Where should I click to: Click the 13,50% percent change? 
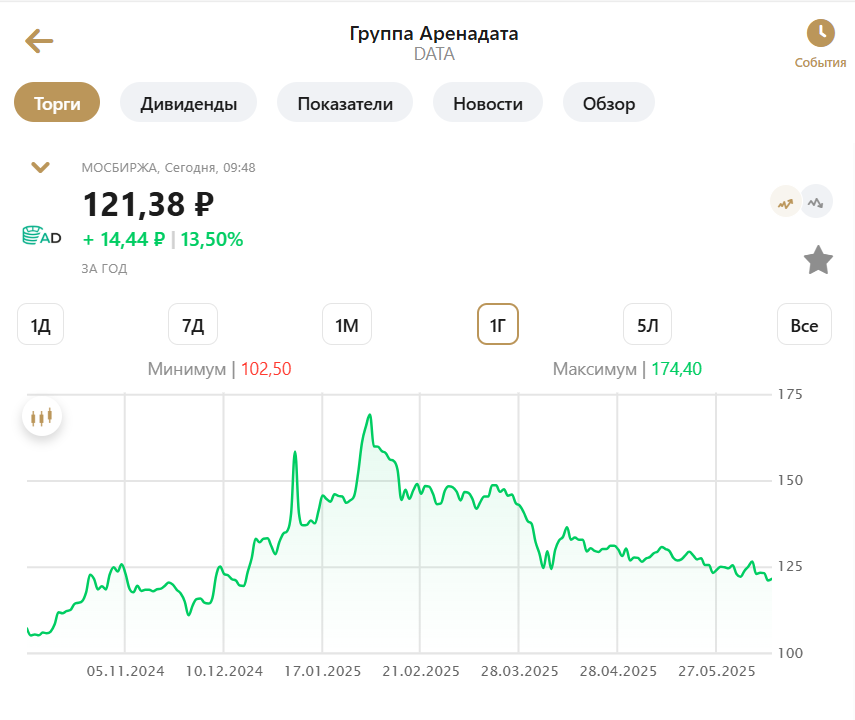click(212, 239)
